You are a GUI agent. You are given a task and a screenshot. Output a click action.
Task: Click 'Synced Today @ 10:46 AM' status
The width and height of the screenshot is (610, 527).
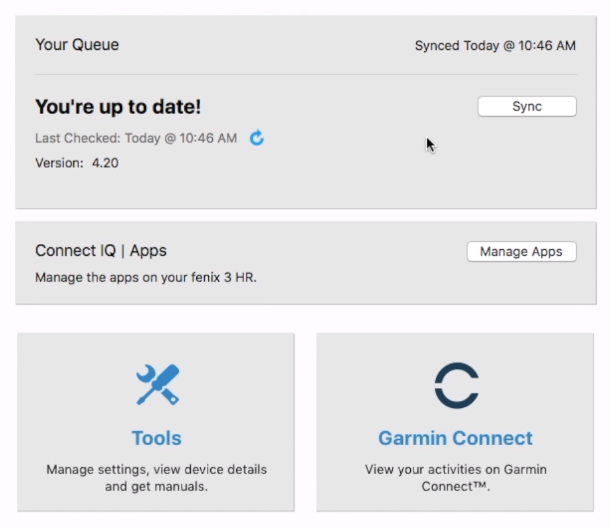click(495, 46)
